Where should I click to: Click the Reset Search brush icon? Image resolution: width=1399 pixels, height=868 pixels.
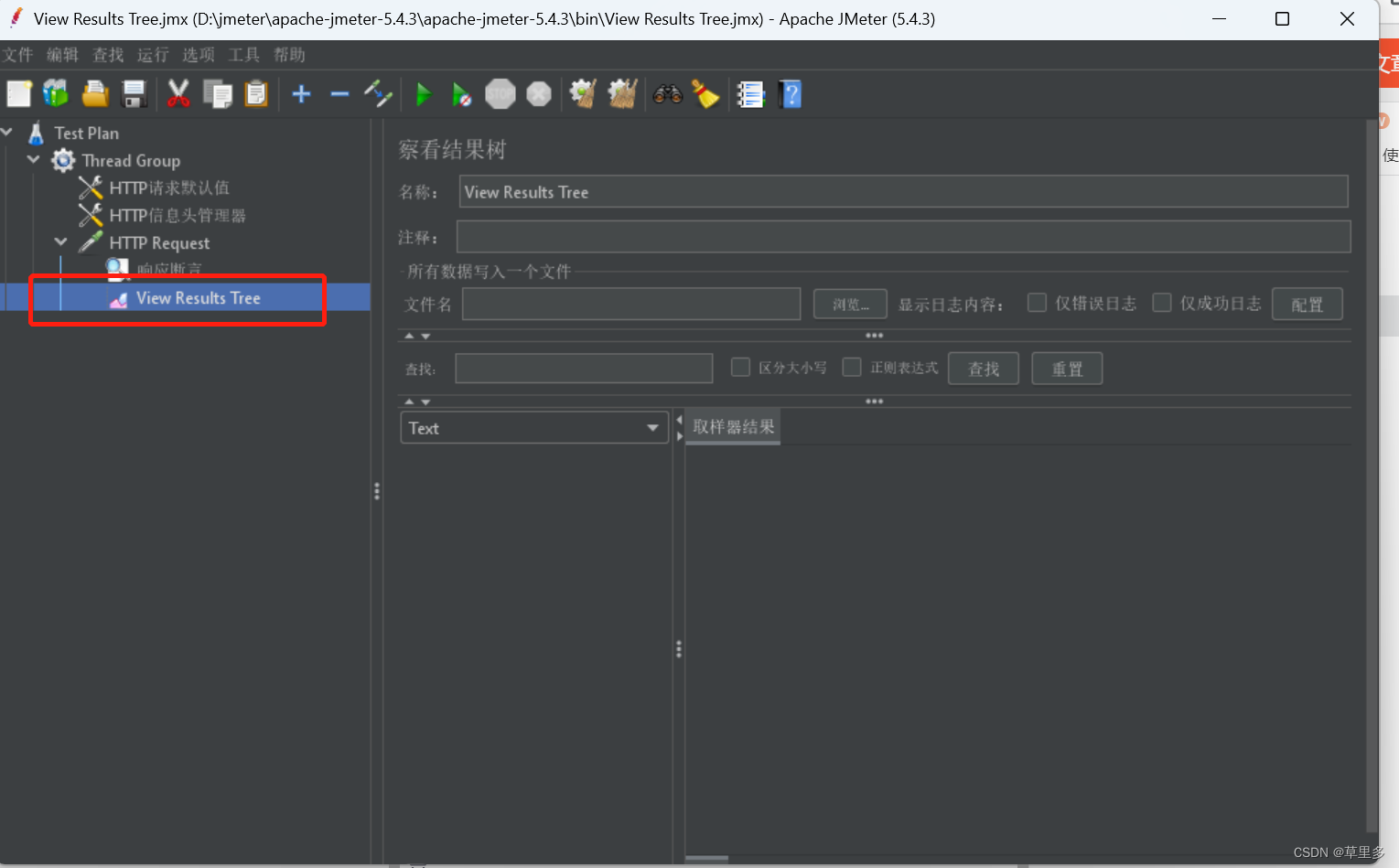[x=705, y=93]
